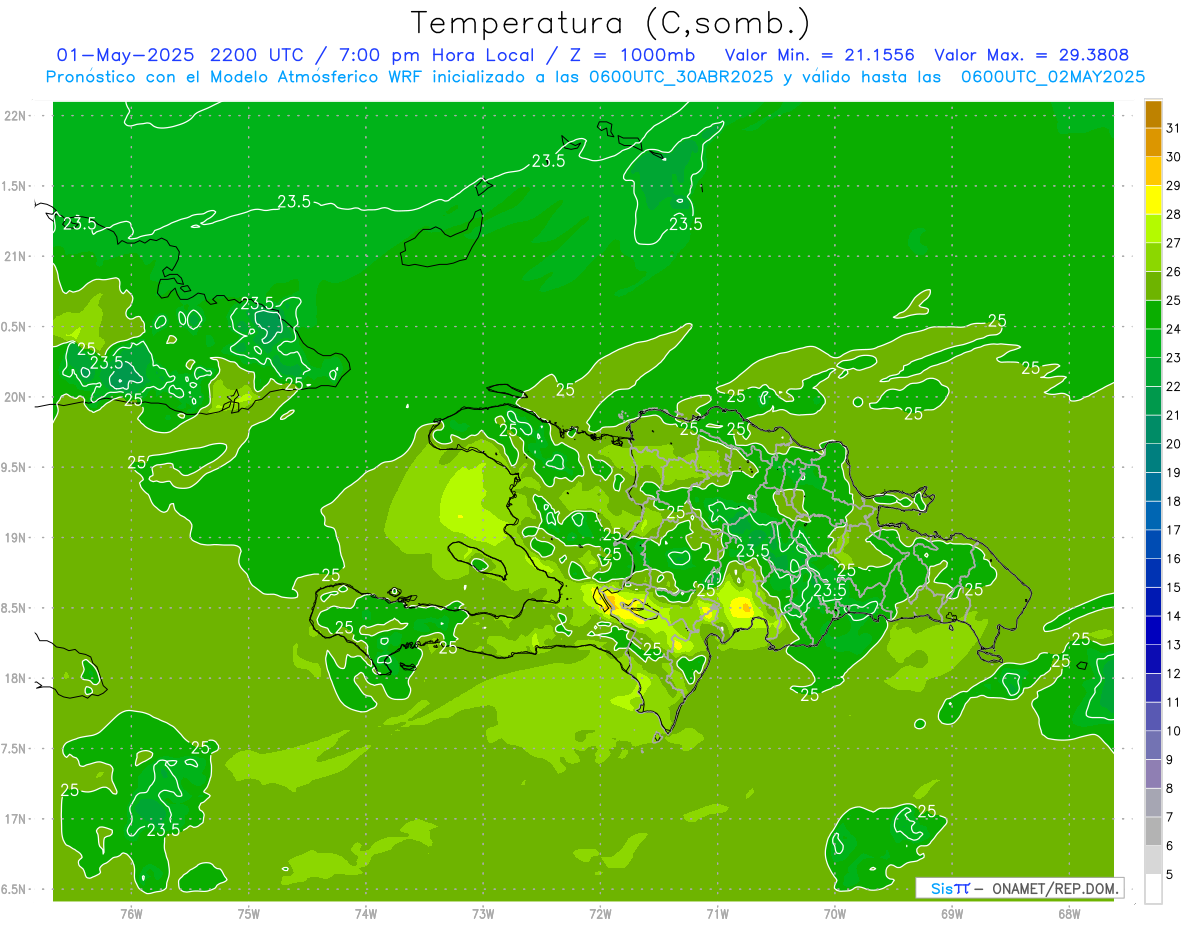Click the 22N latitude axis label
Image resolution: width=1200 pixels, height=927 pixels.
point(16,116)
